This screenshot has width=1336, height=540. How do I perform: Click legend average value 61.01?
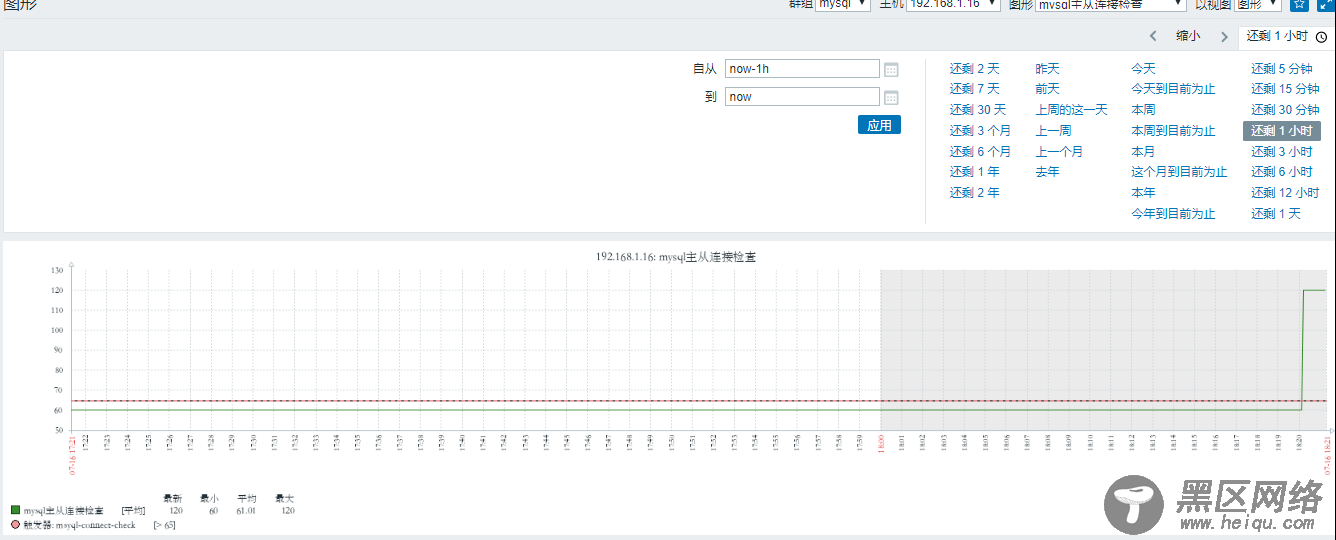pyautogui.click(x=245, y=510)
